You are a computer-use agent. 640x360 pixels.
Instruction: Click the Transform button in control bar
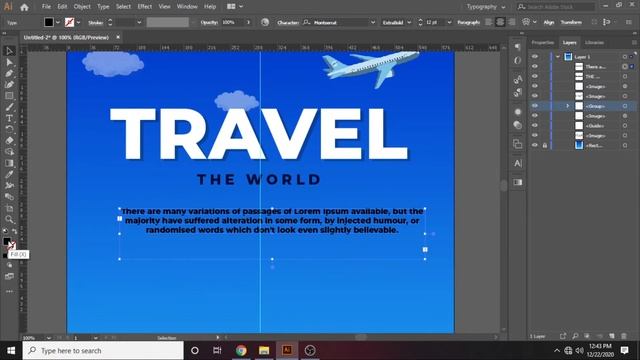(571, 22)
